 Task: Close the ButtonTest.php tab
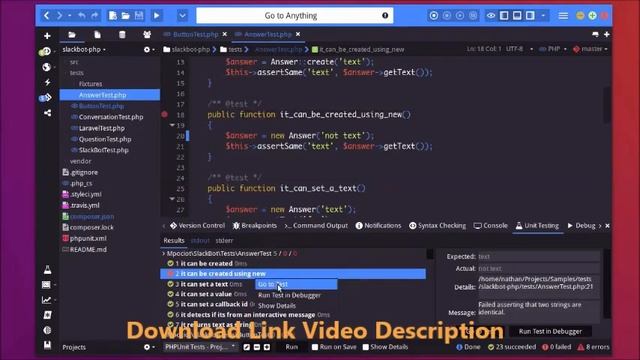(224, 34)
